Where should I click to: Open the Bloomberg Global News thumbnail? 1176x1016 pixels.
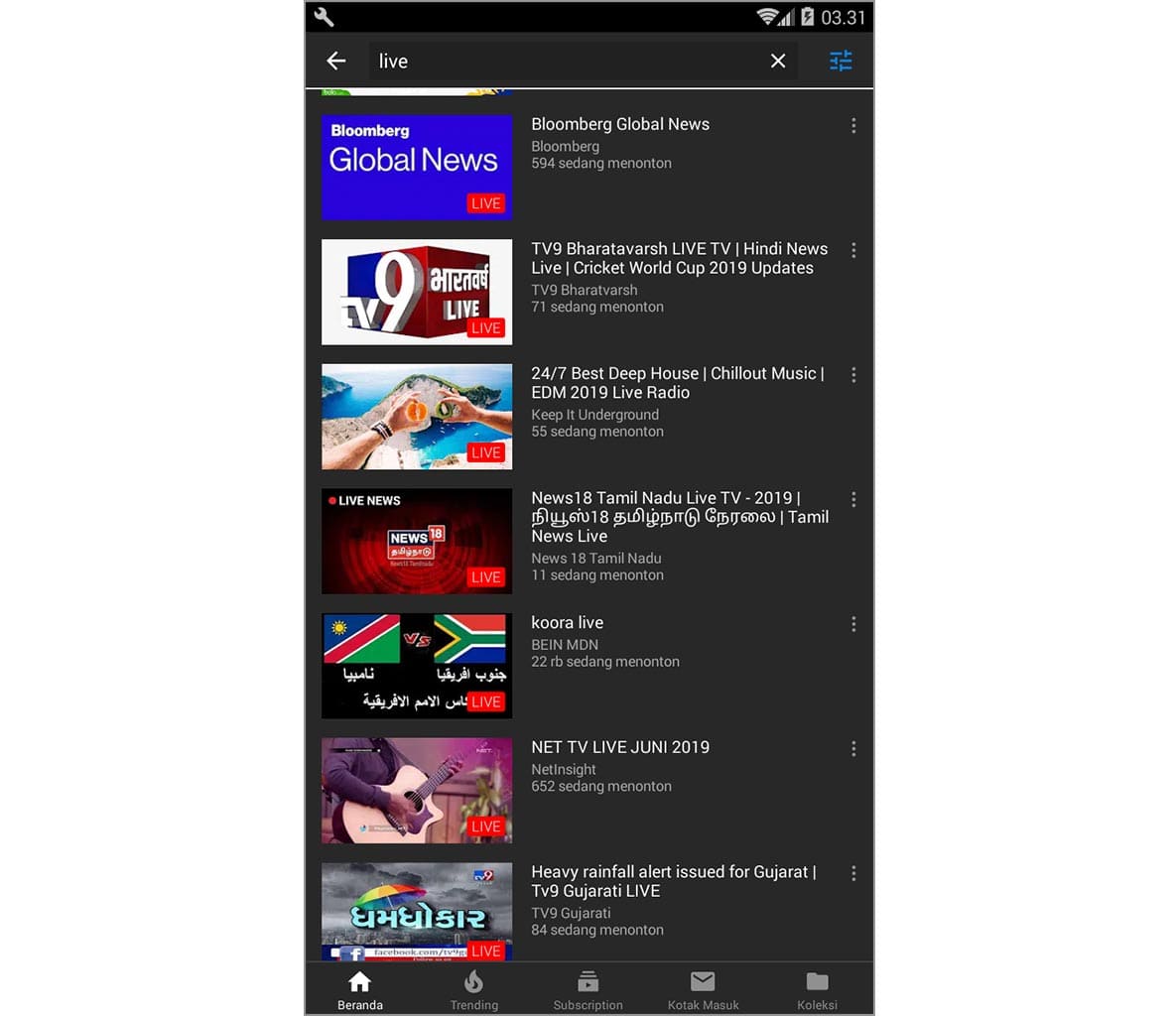click(417, 168)
